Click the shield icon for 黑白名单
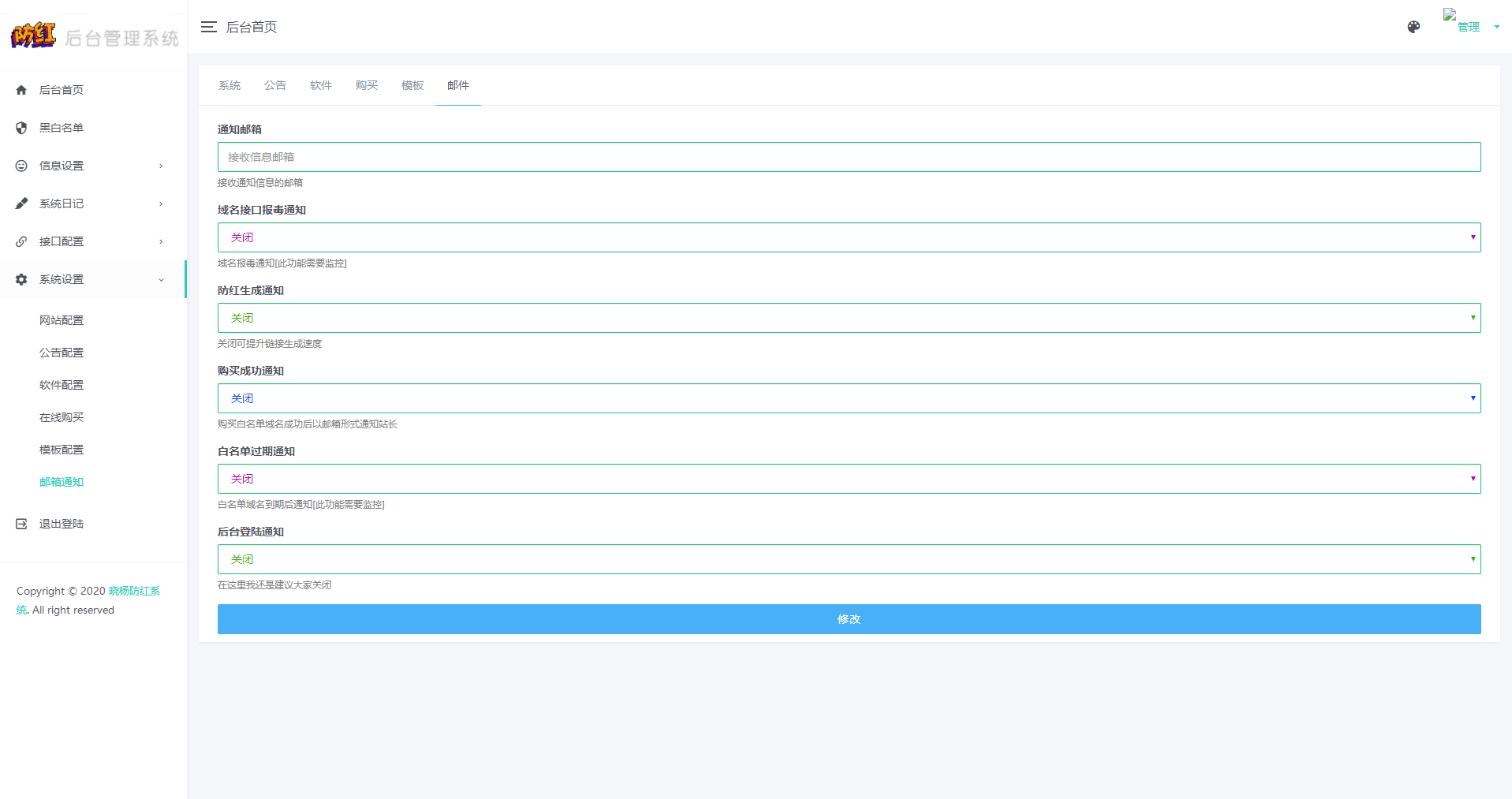 pyautogui.click(x=21, y=128)
